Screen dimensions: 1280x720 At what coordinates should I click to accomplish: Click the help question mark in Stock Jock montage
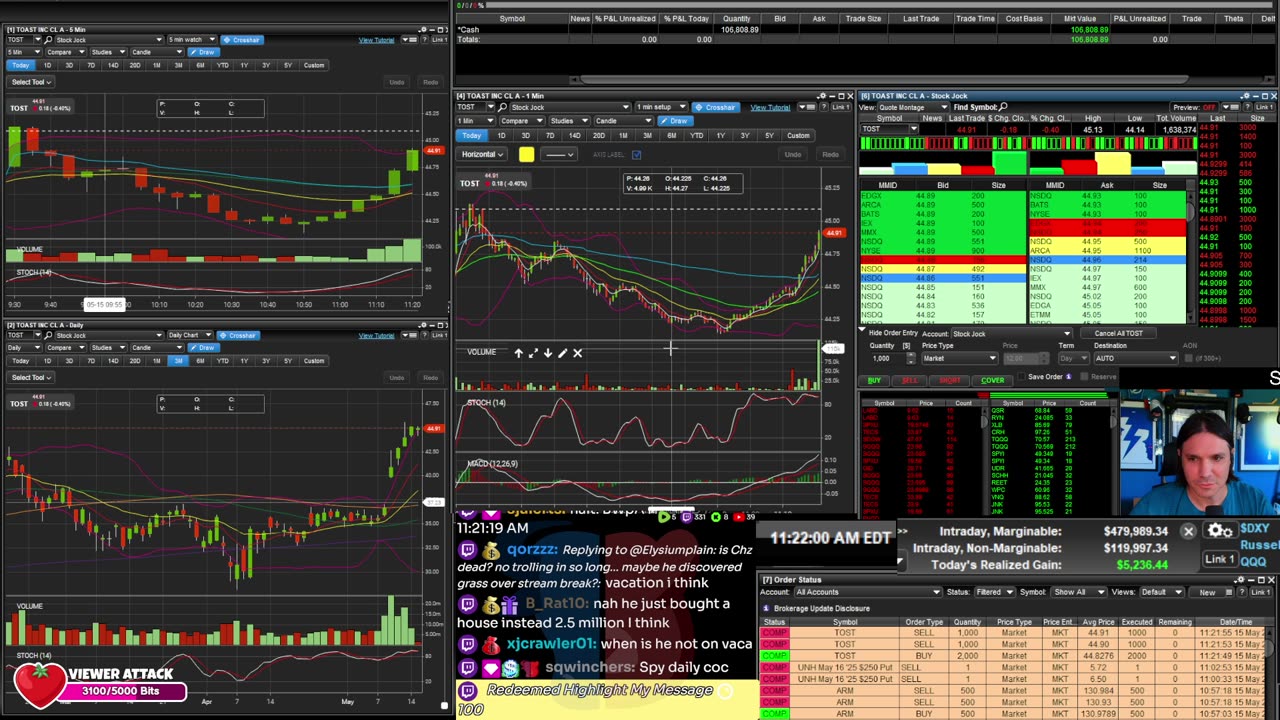[x=1247, y=107]
